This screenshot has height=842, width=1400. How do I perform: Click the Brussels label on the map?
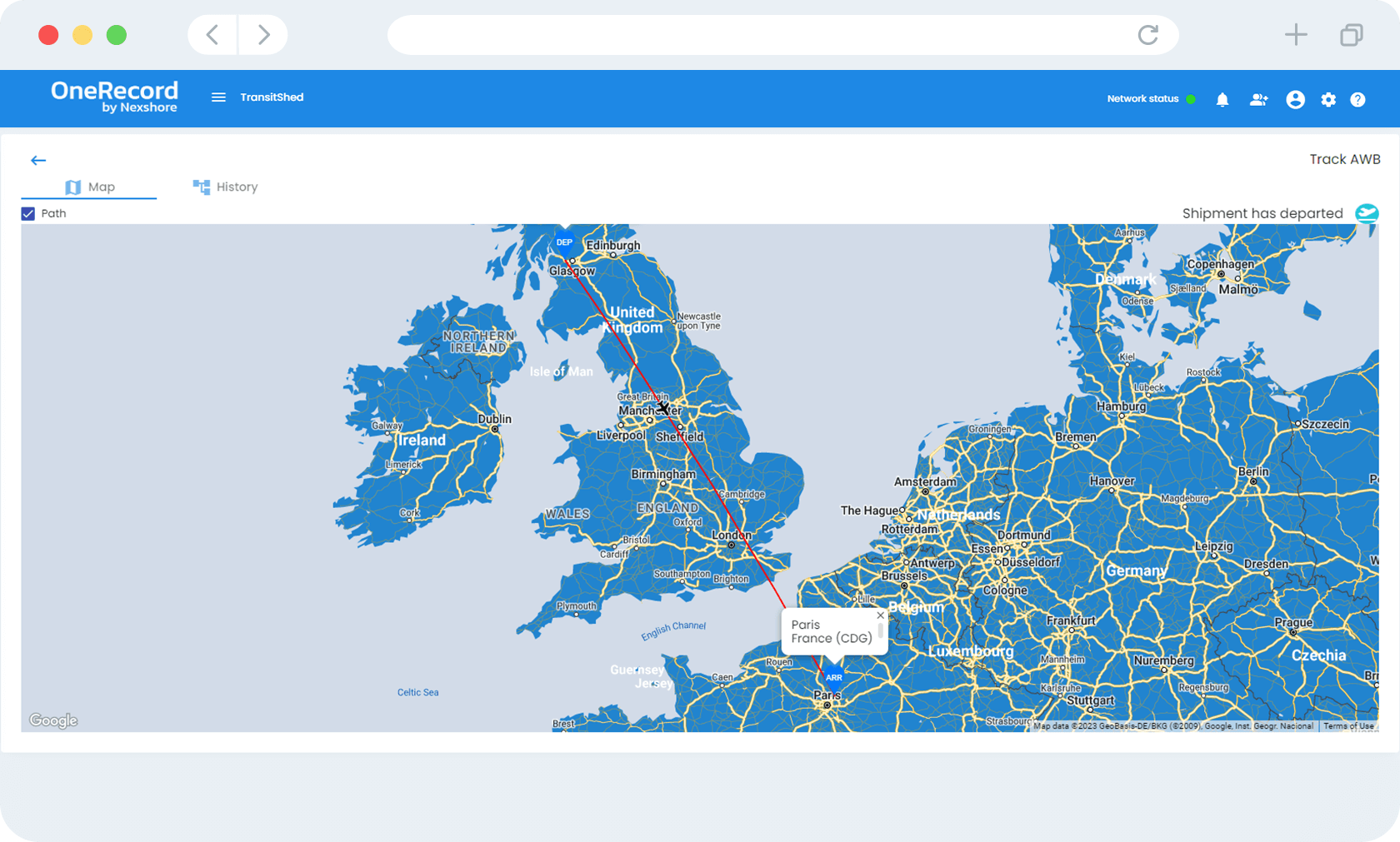click(x=904, y=575)
